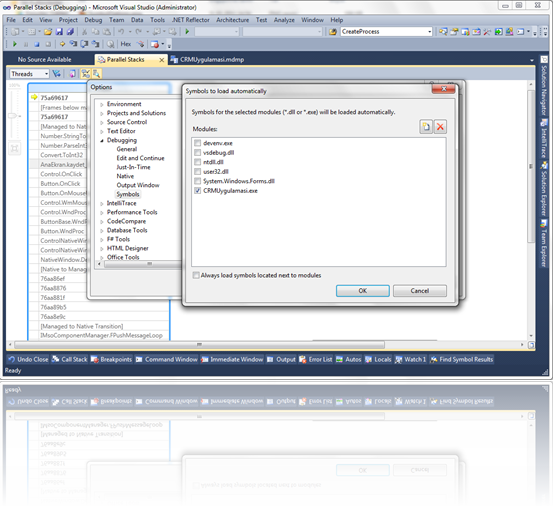Select Edit and Continue options page
Image resolution: width=553 pixels, height=506 pixels.
(x=140, y=158)
